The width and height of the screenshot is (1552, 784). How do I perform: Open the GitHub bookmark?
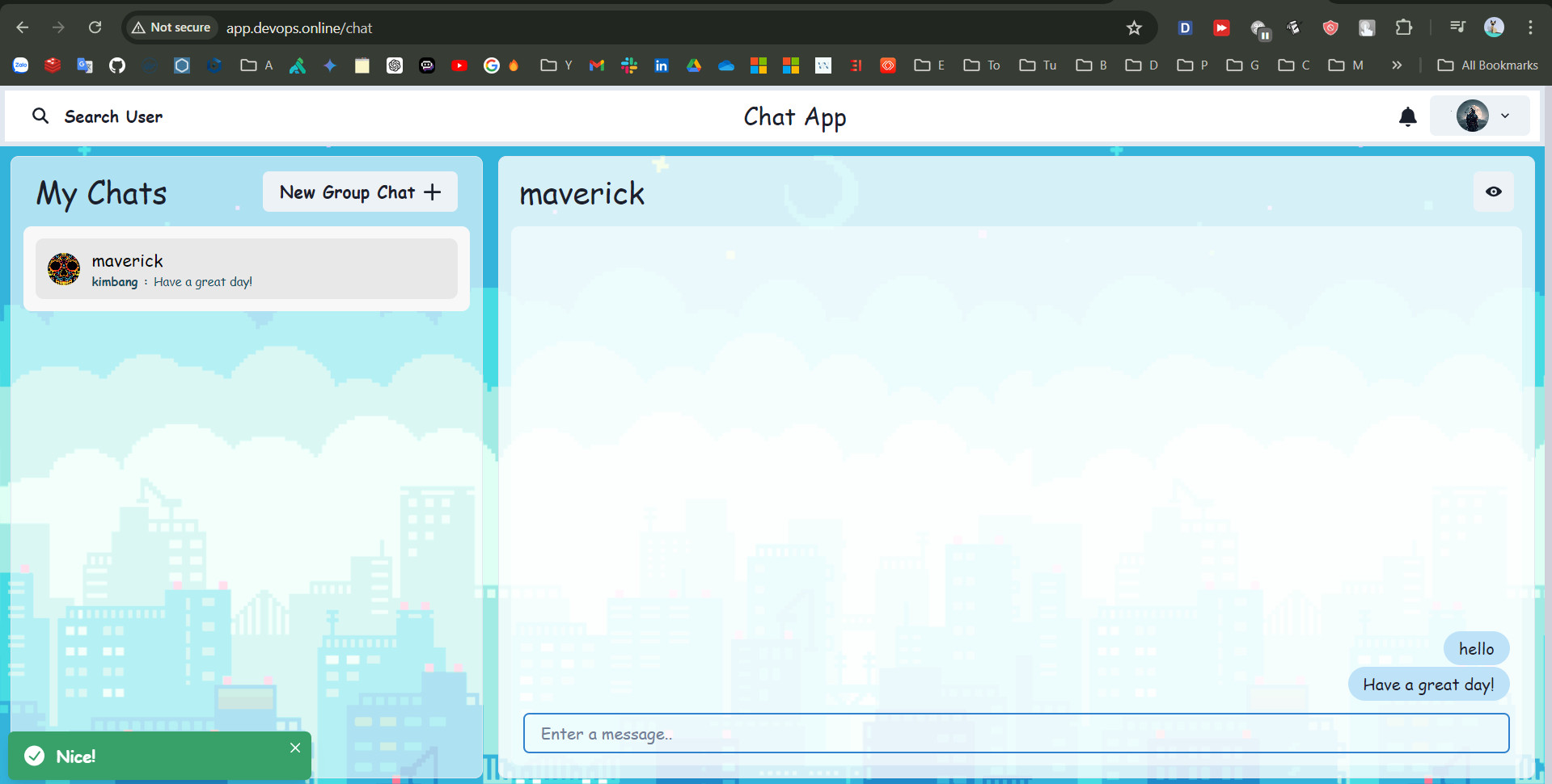tap(117, 65)
